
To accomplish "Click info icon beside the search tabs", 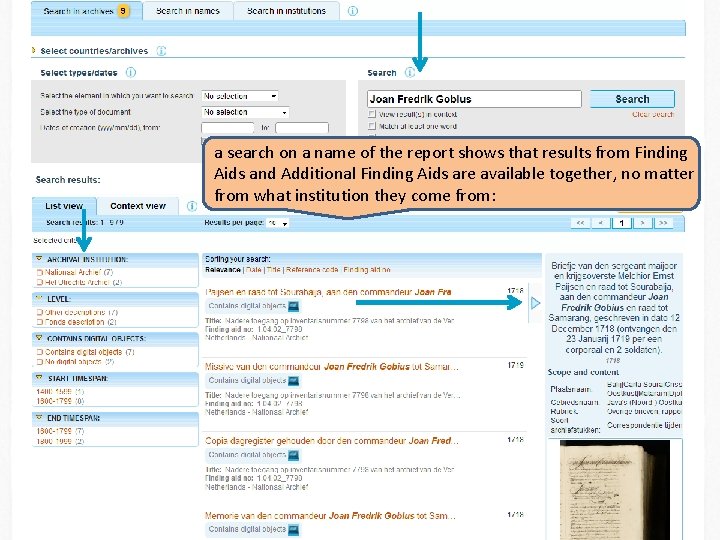I will point(352,11).
